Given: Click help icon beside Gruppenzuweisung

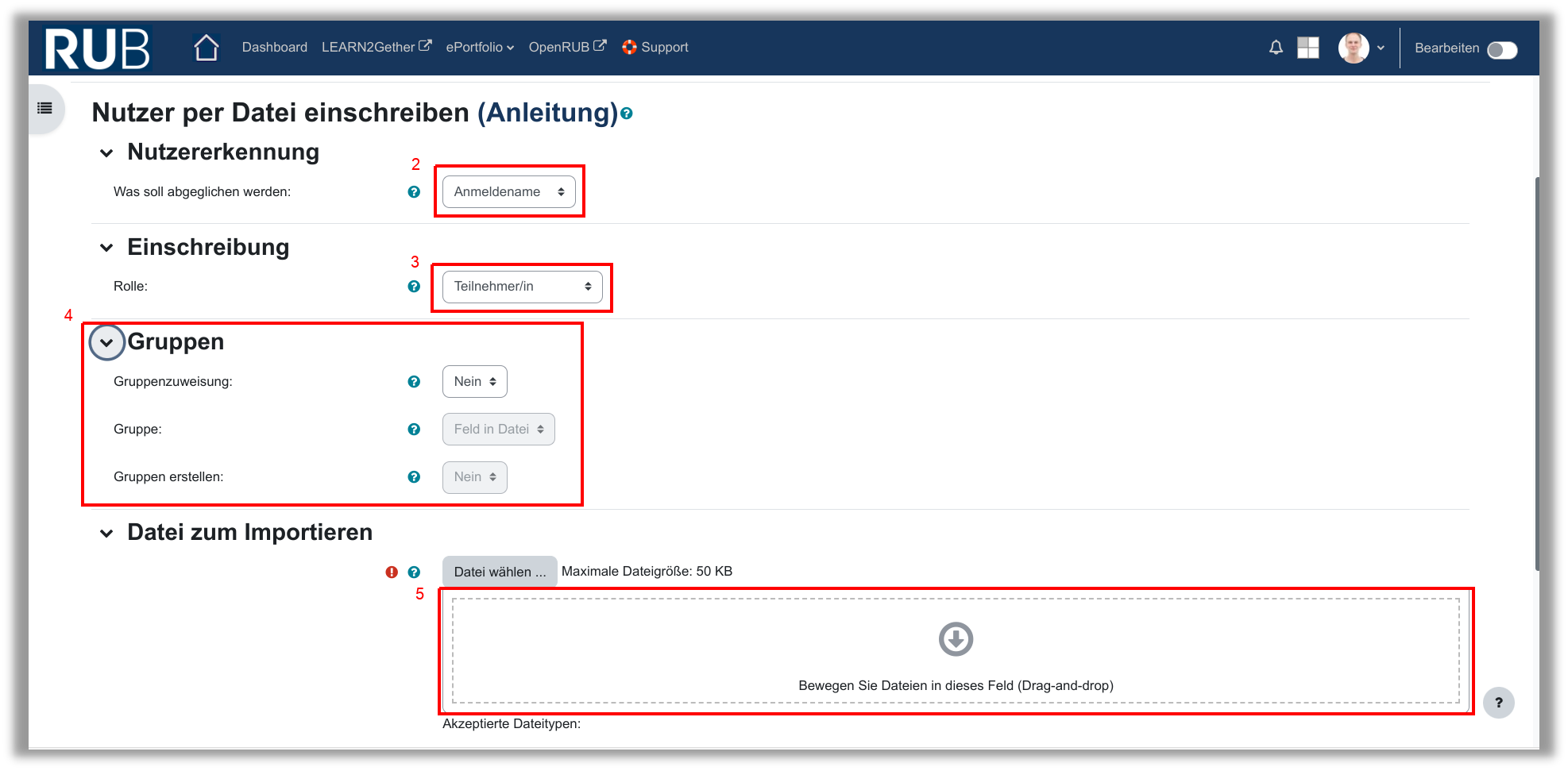Looking at the screenshot, I should (x=414, y=382).
